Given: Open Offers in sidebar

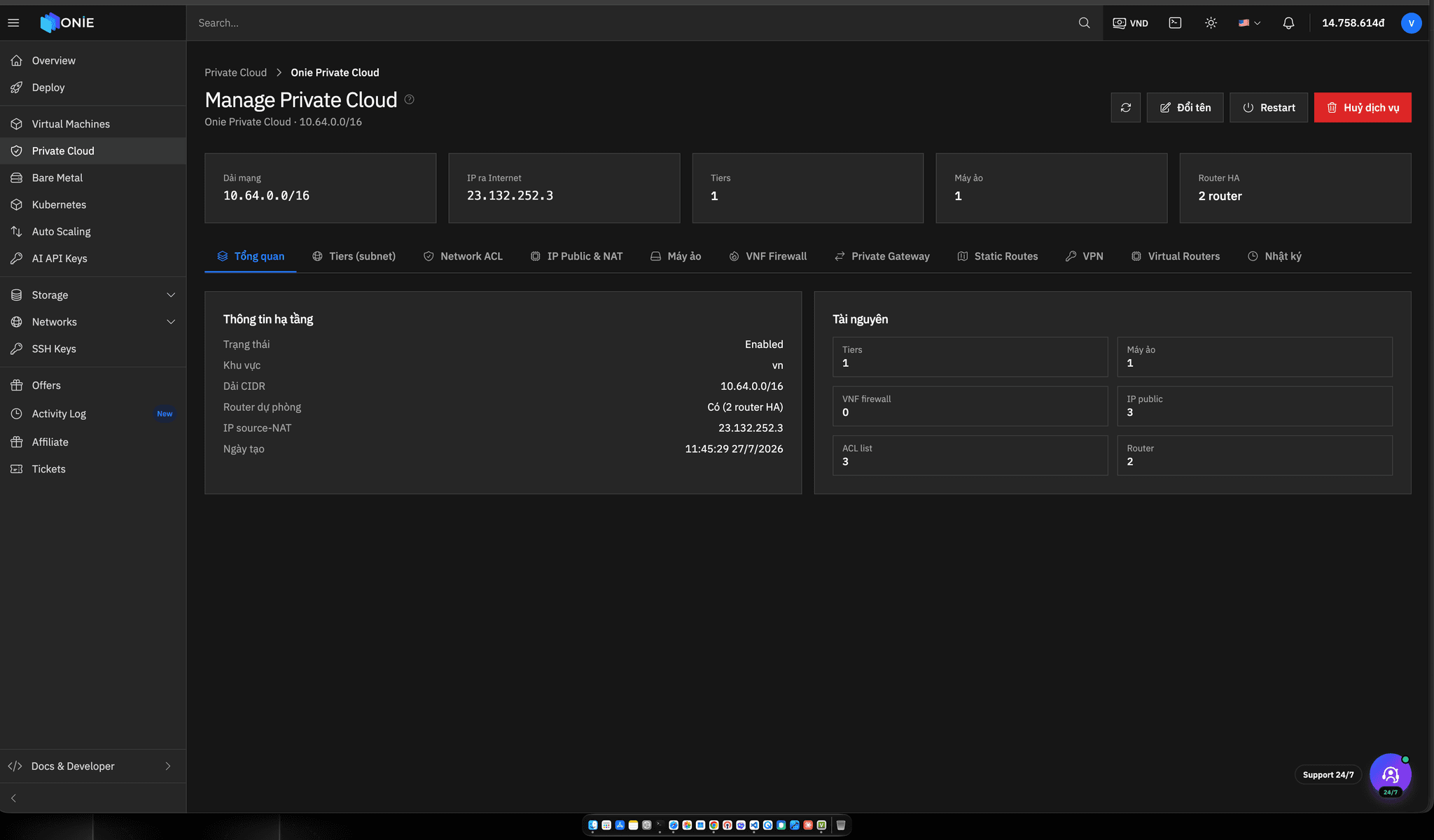Looking at the screenshot, I should pos(93,385).
